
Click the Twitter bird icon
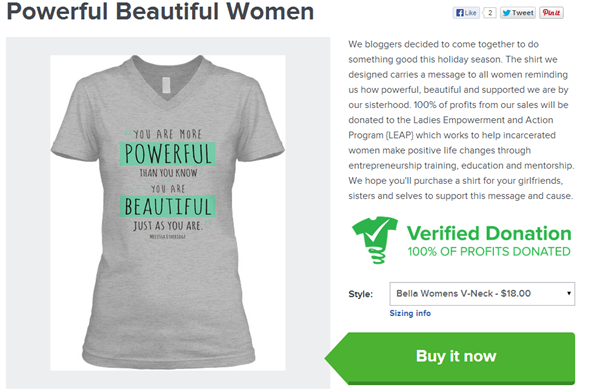pos(507,13)
